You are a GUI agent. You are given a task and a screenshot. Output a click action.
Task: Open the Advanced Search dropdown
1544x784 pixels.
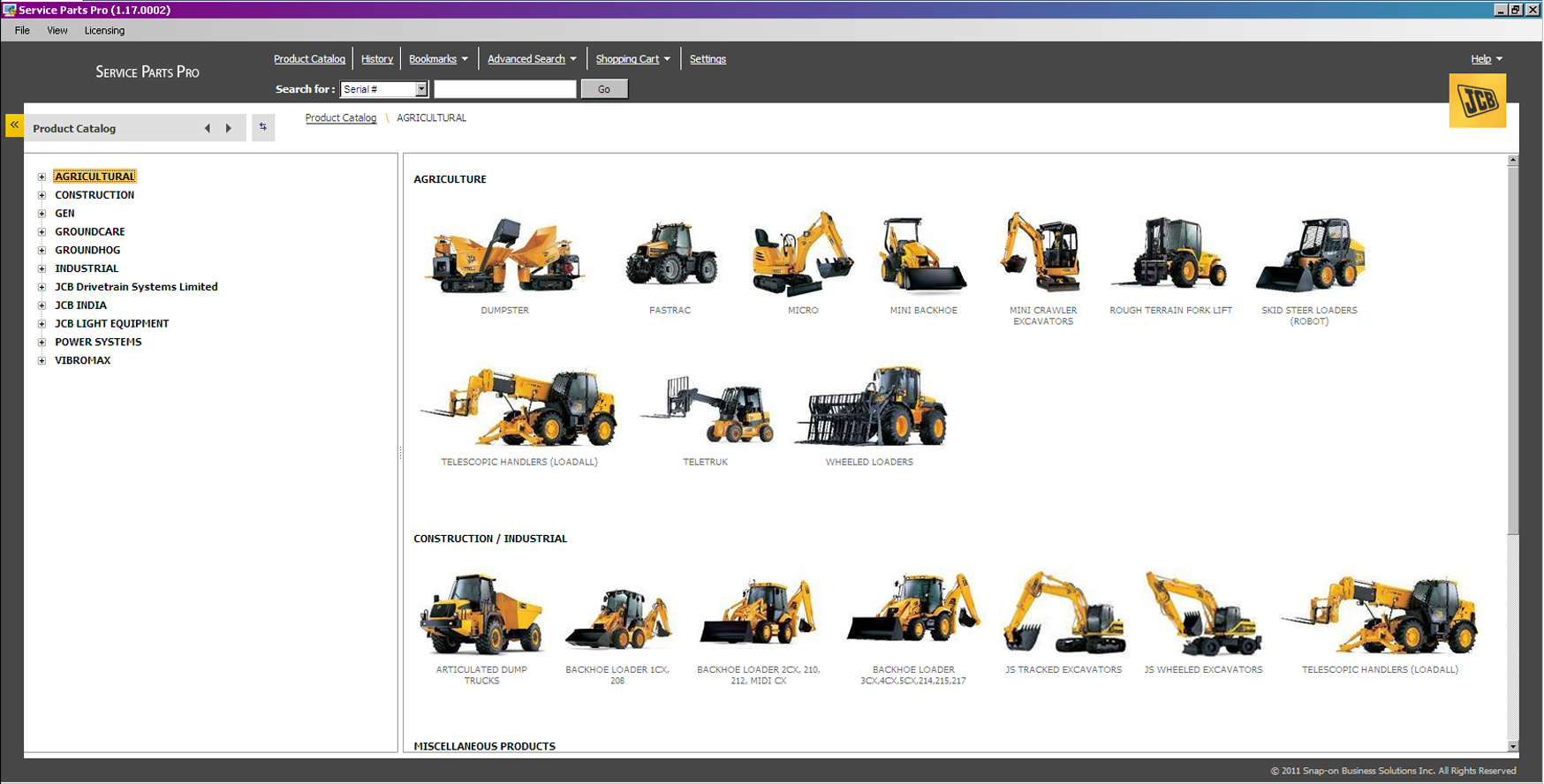coord(532,59)
